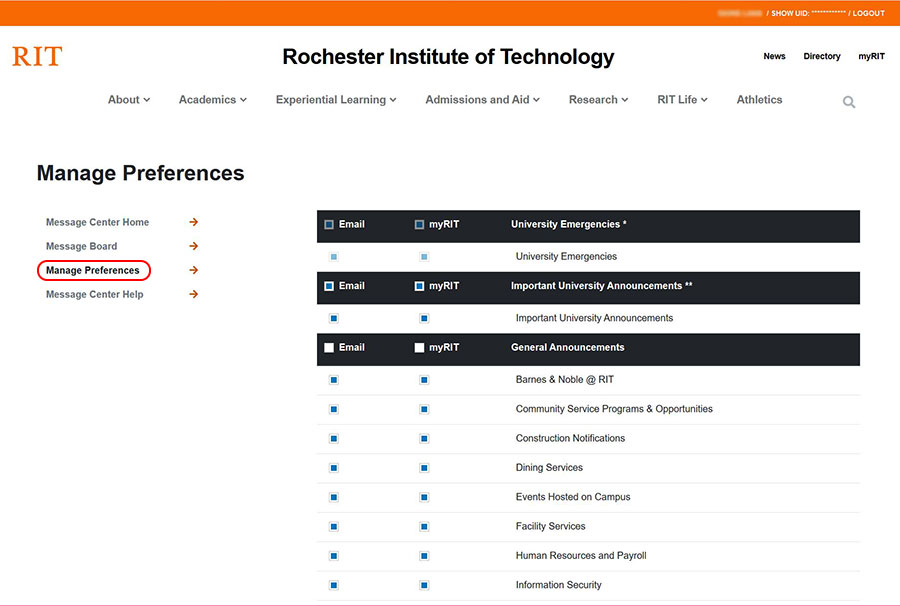Toggle Email checkbox for Facility Services
The width and height of the screenshot is (900, 606).
334,526
